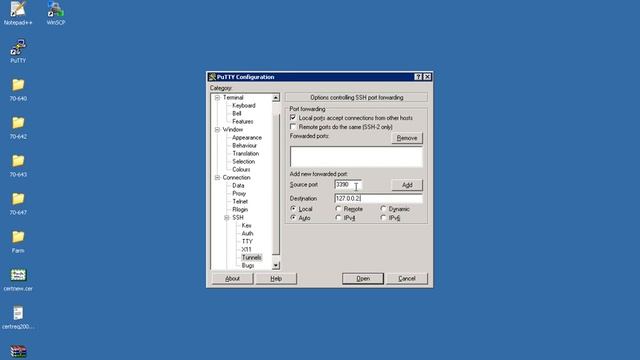Image resolution: width=640 pixels, height=360 pixels.
Task: Open the Bugs category
Action: 248,265
